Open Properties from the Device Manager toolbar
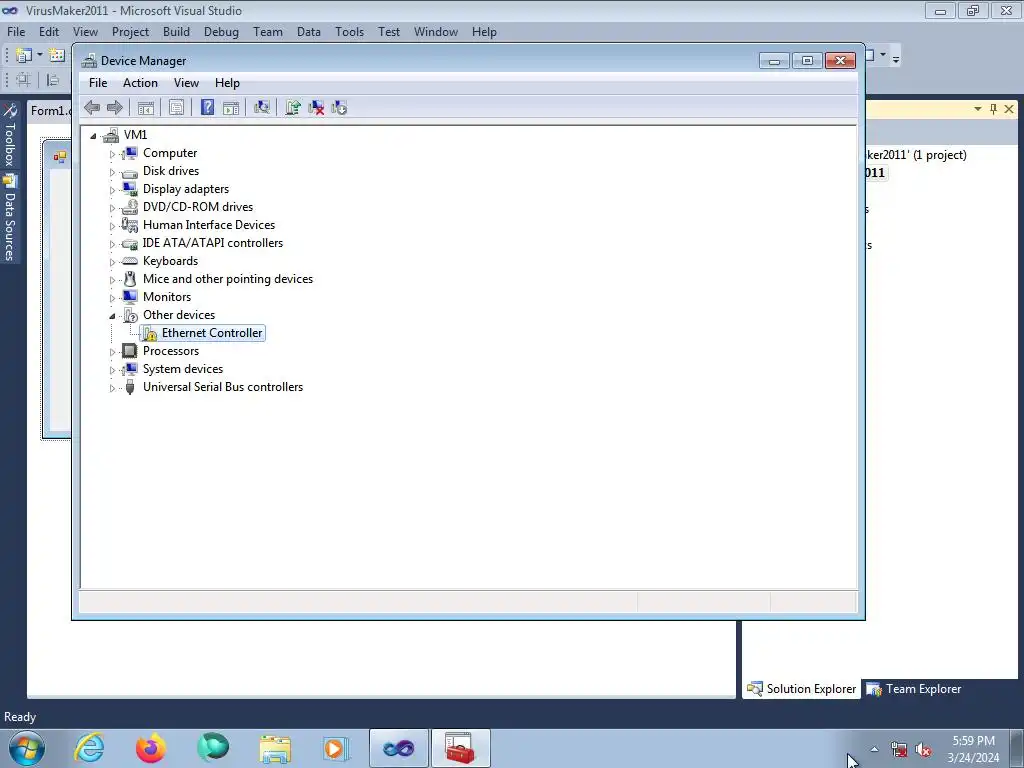This screenshot has width=1024, height=768. 176,108
